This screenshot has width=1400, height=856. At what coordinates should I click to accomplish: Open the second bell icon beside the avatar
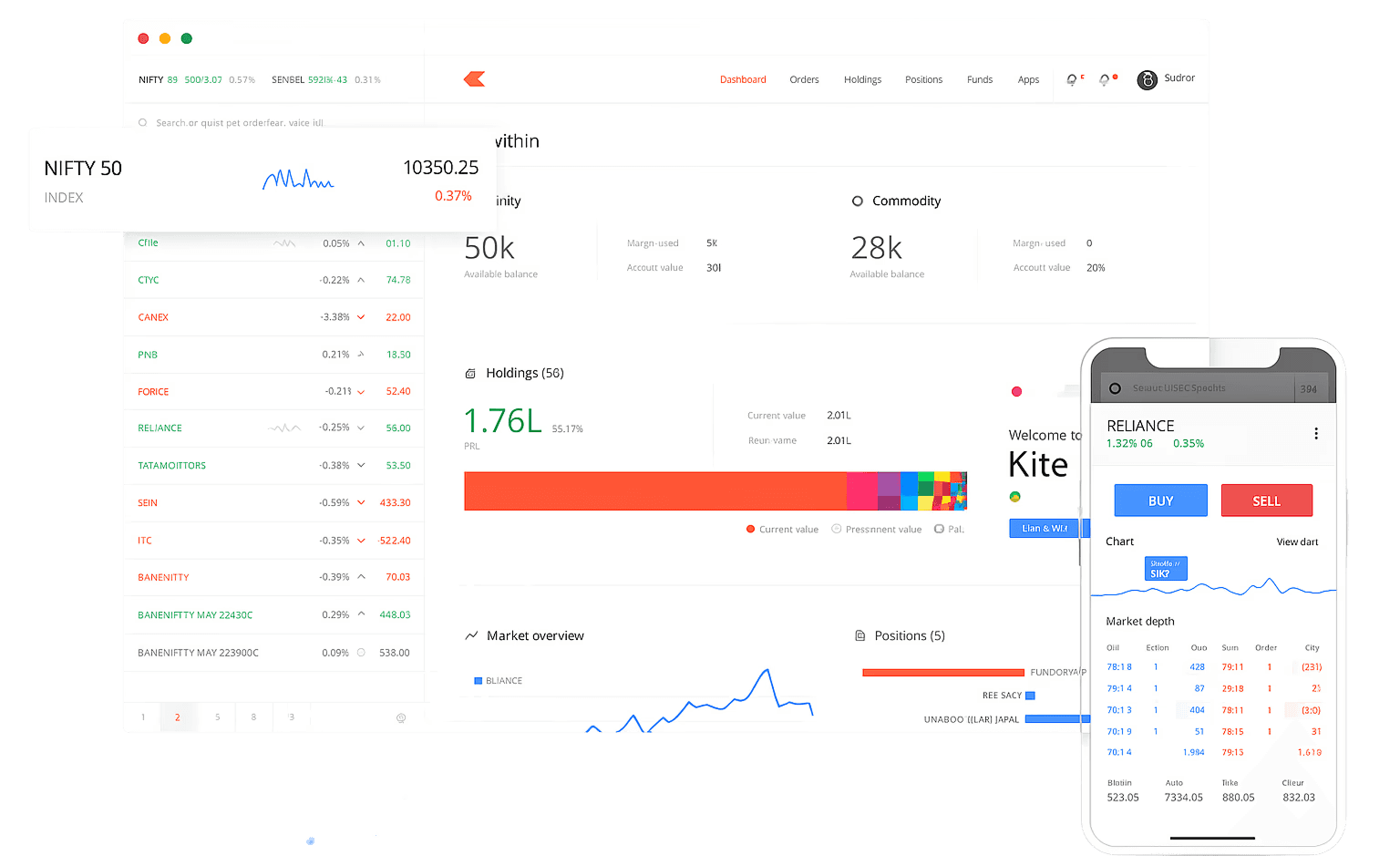[x=1105, y=80]
